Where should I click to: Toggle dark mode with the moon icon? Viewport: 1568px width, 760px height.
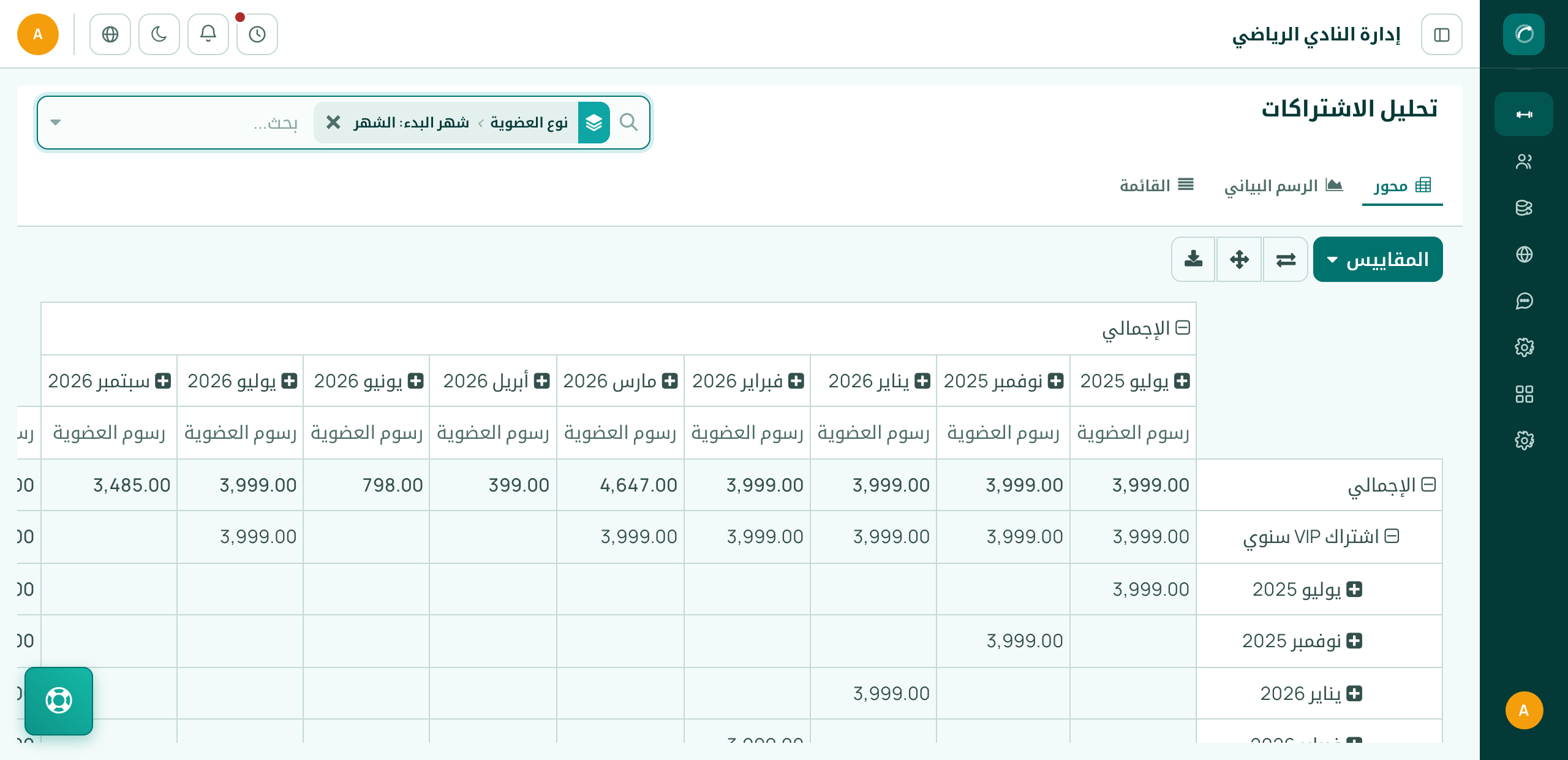tap(159, 34)
